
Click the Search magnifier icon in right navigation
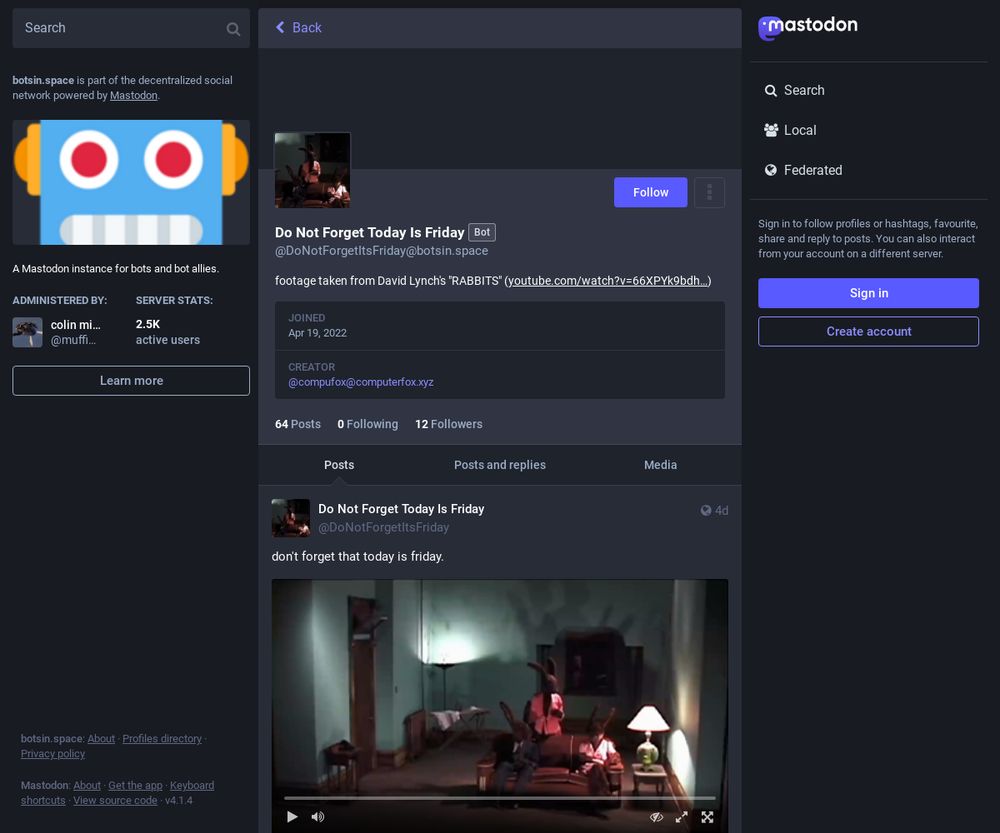(x=770, y=91)
